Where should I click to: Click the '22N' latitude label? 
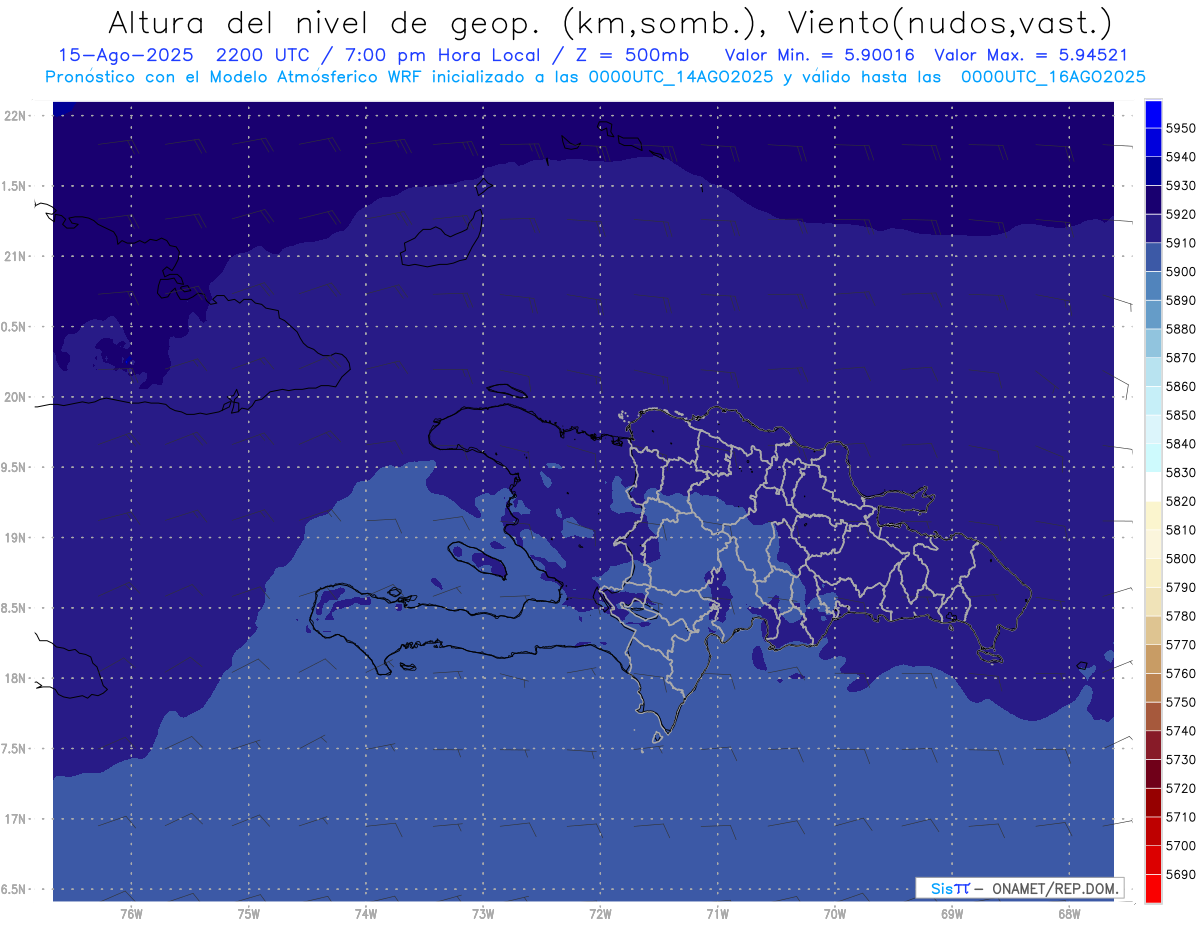14,115
